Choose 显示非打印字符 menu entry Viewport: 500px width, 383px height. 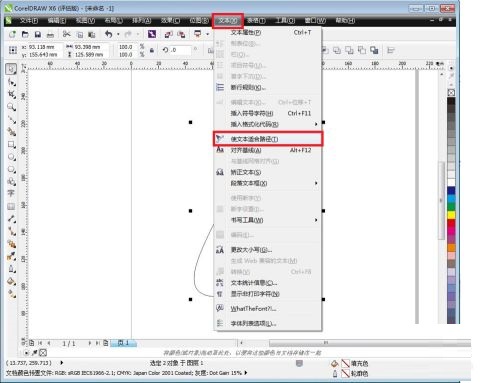tap(267, 294)
